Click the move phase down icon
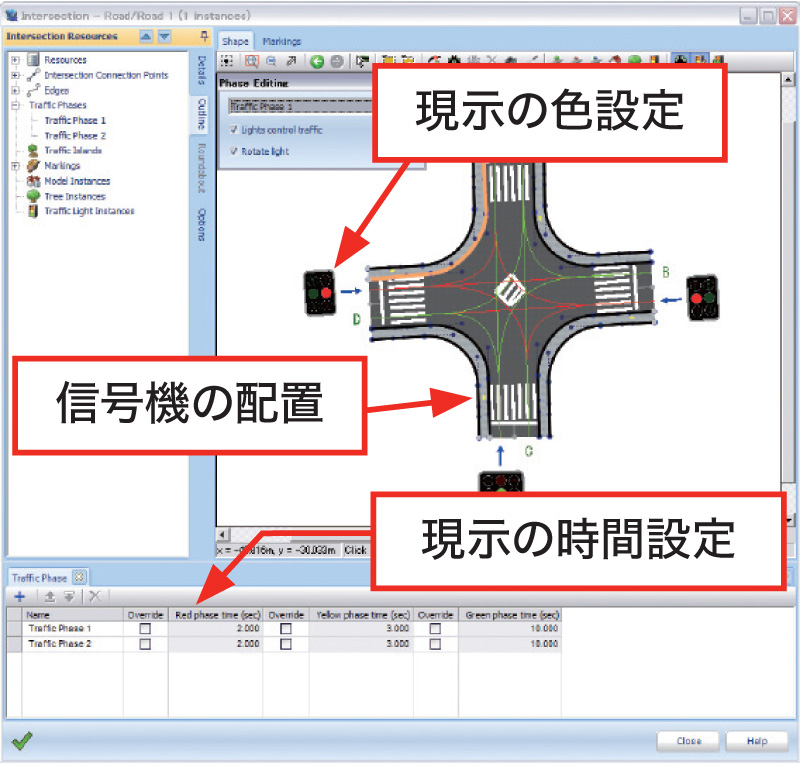The image size is (800, 765). click(x=69, y=596)
